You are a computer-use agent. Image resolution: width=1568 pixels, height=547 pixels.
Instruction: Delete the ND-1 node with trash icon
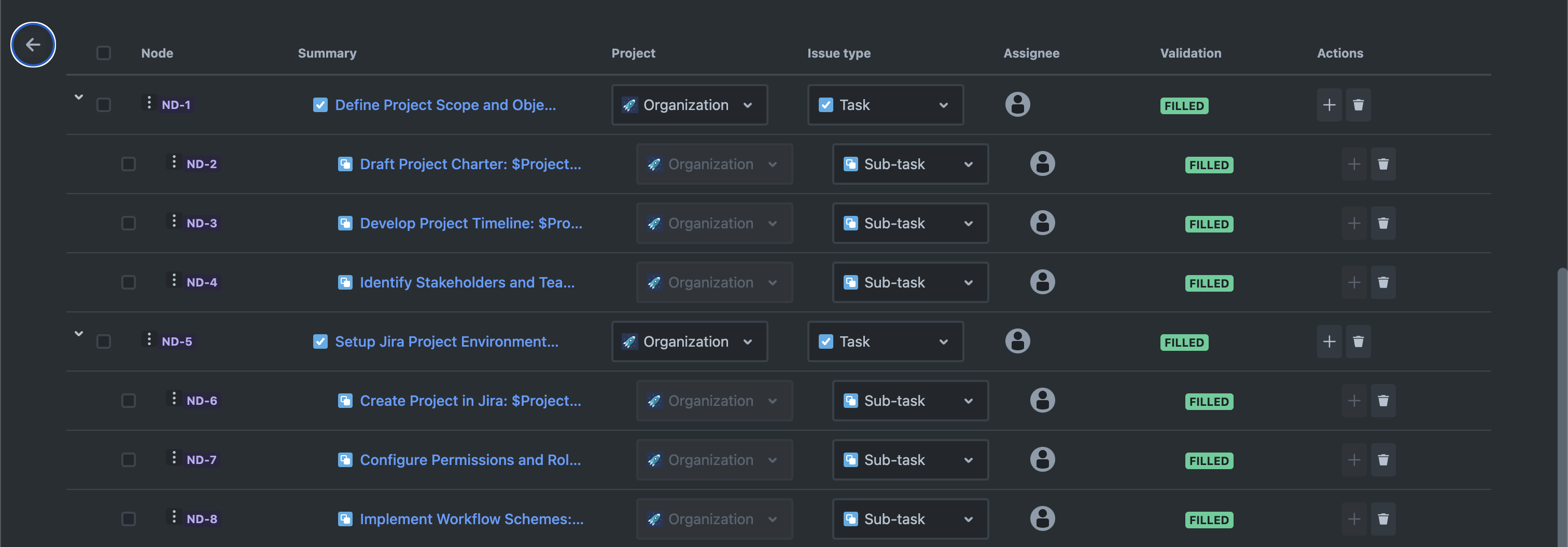(x=1358, y=105)
